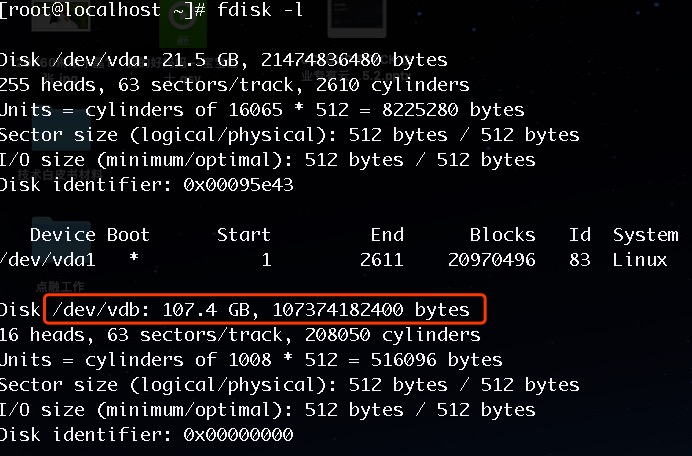Screen dimensions: 692x456
Task: Click the Blocks column header
Action: [x=503, y=235]
